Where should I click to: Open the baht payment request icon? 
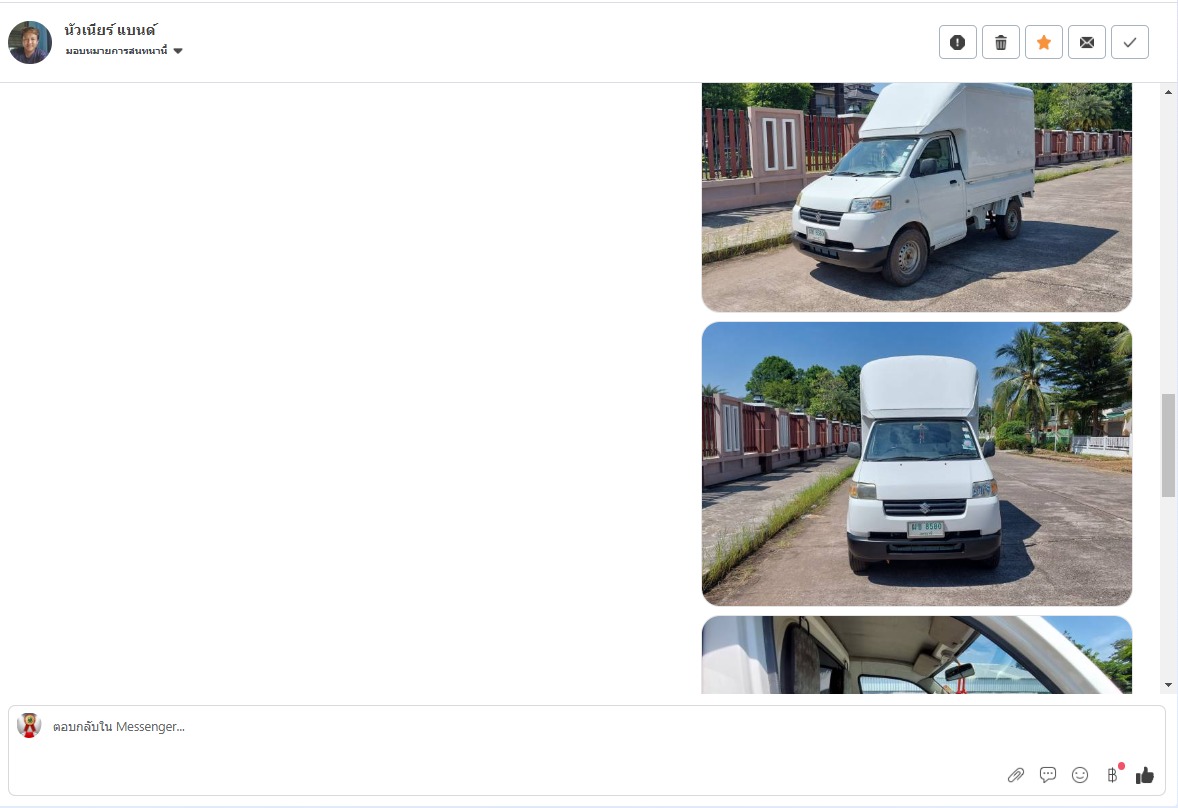[x=1113, y=775]
